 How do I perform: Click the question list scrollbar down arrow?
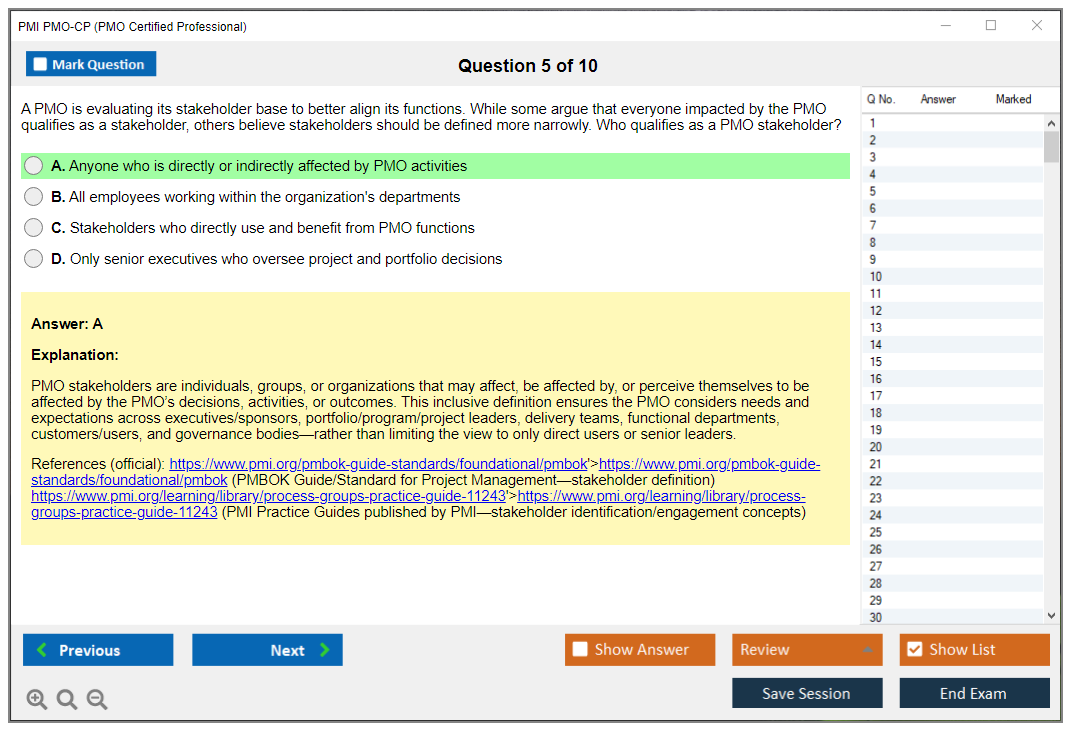[1051, 615]
